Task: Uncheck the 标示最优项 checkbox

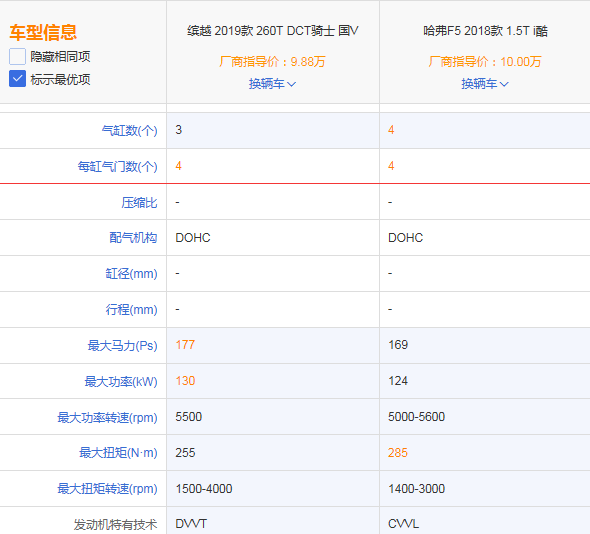Action: [17, 79]
